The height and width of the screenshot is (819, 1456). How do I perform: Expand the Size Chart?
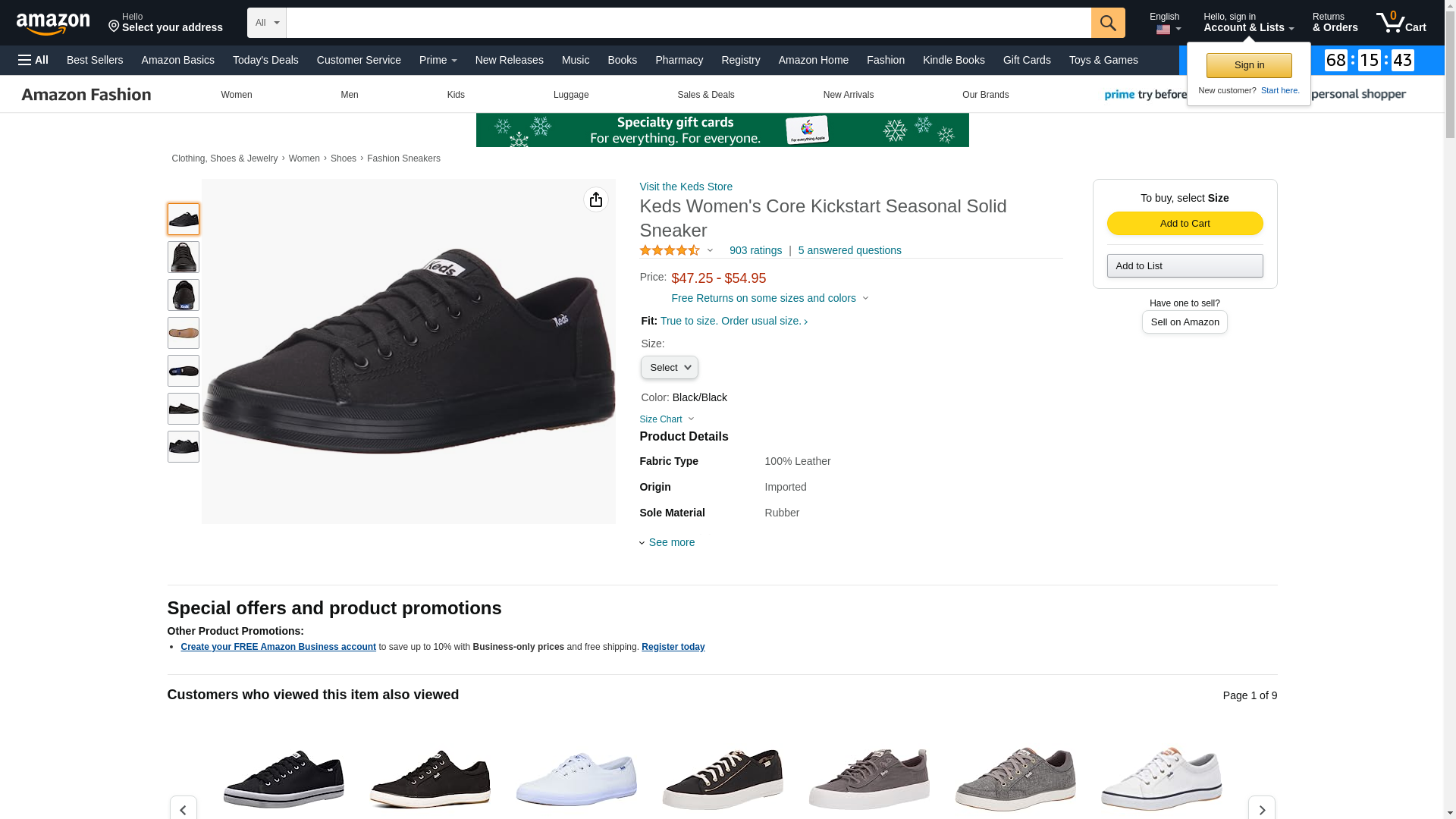[x=667, y=419]
